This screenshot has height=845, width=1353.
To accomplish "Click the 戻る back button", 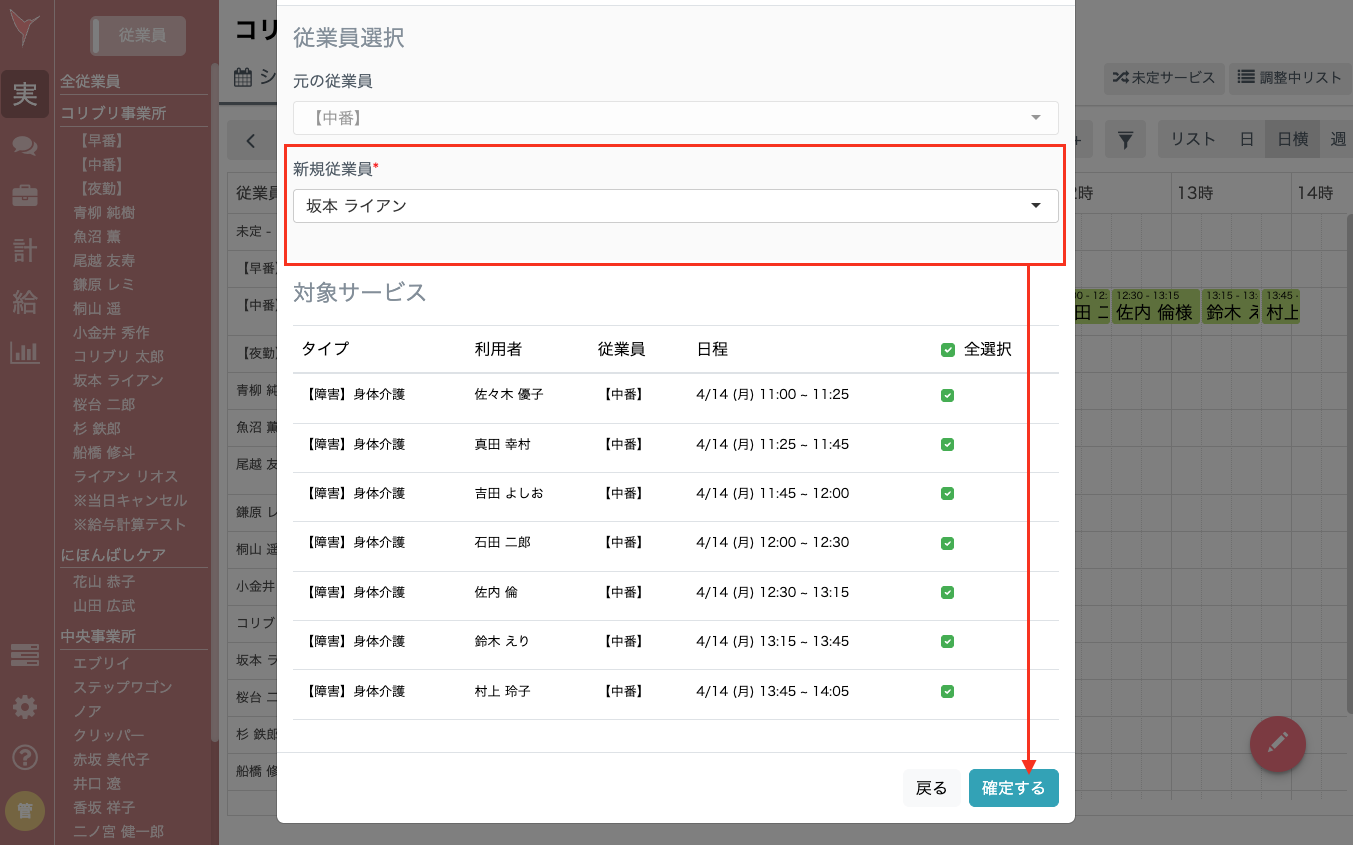I will pyautogui.click(x=931, y=788).
